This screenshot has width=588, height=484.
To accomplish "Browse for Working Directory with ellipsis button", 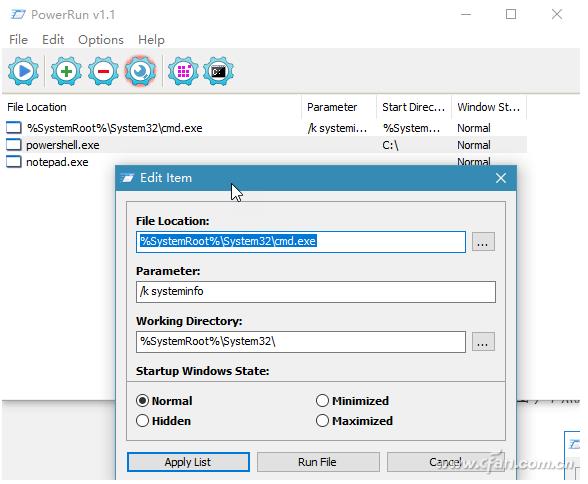I will [483, 342].
